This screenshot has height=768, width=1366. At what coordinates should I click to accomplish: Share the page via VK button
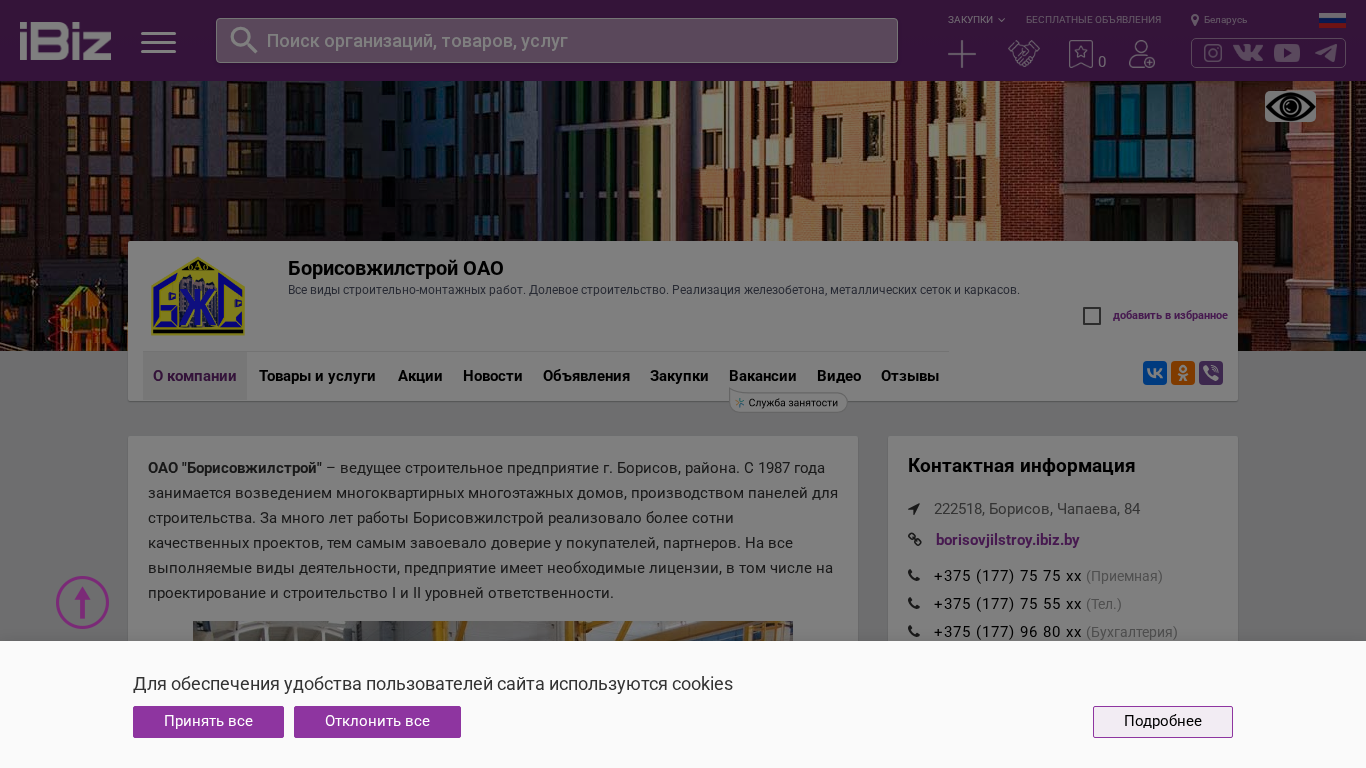(x=1155, y=373)
